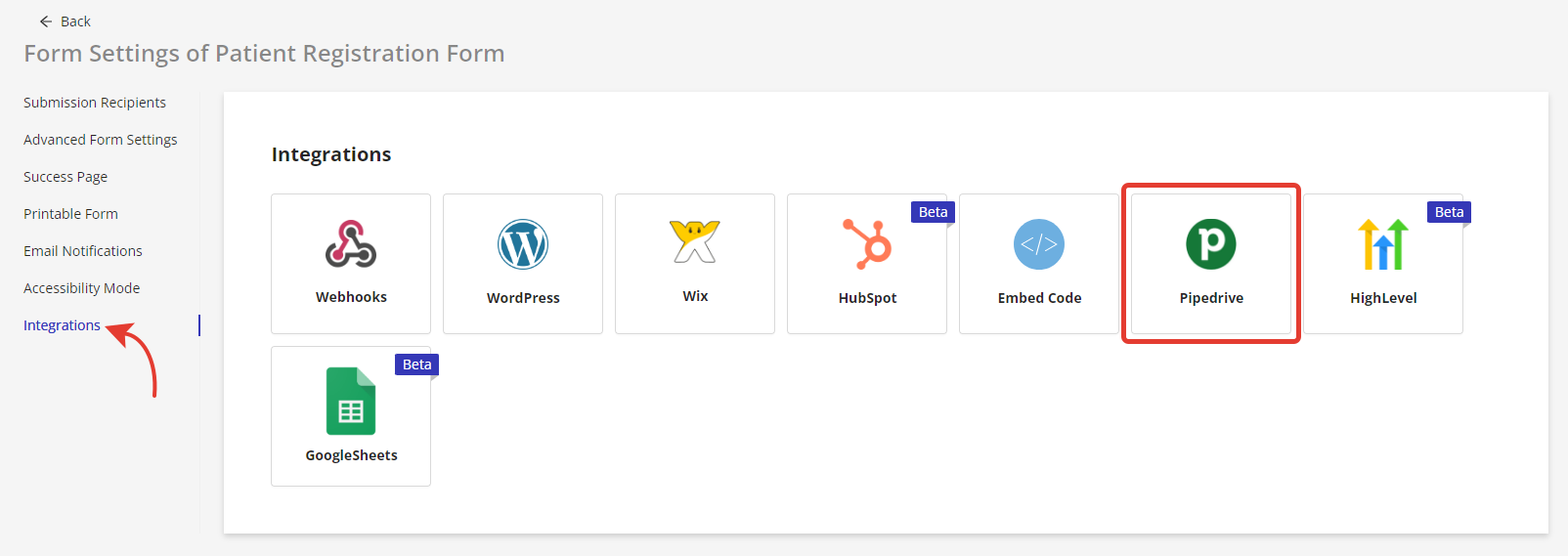
Task: Navigate to Success Page settings
Action: point(65,177)
